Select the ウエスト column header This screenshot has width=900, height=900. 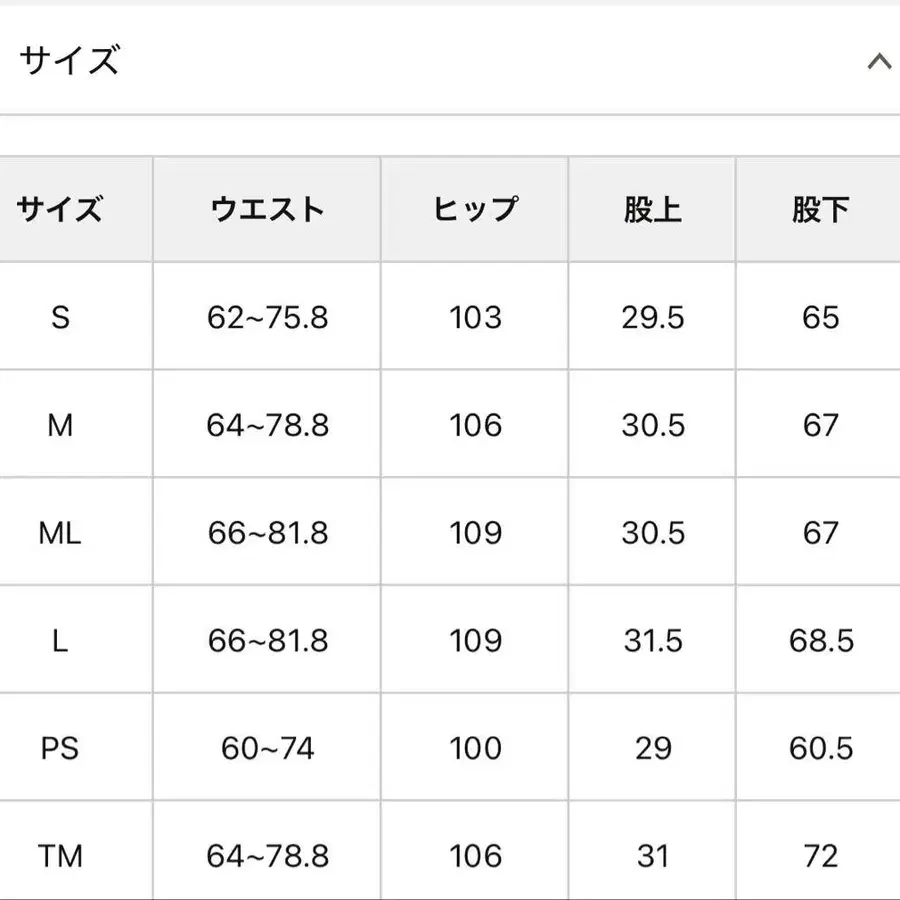point(267,209)
